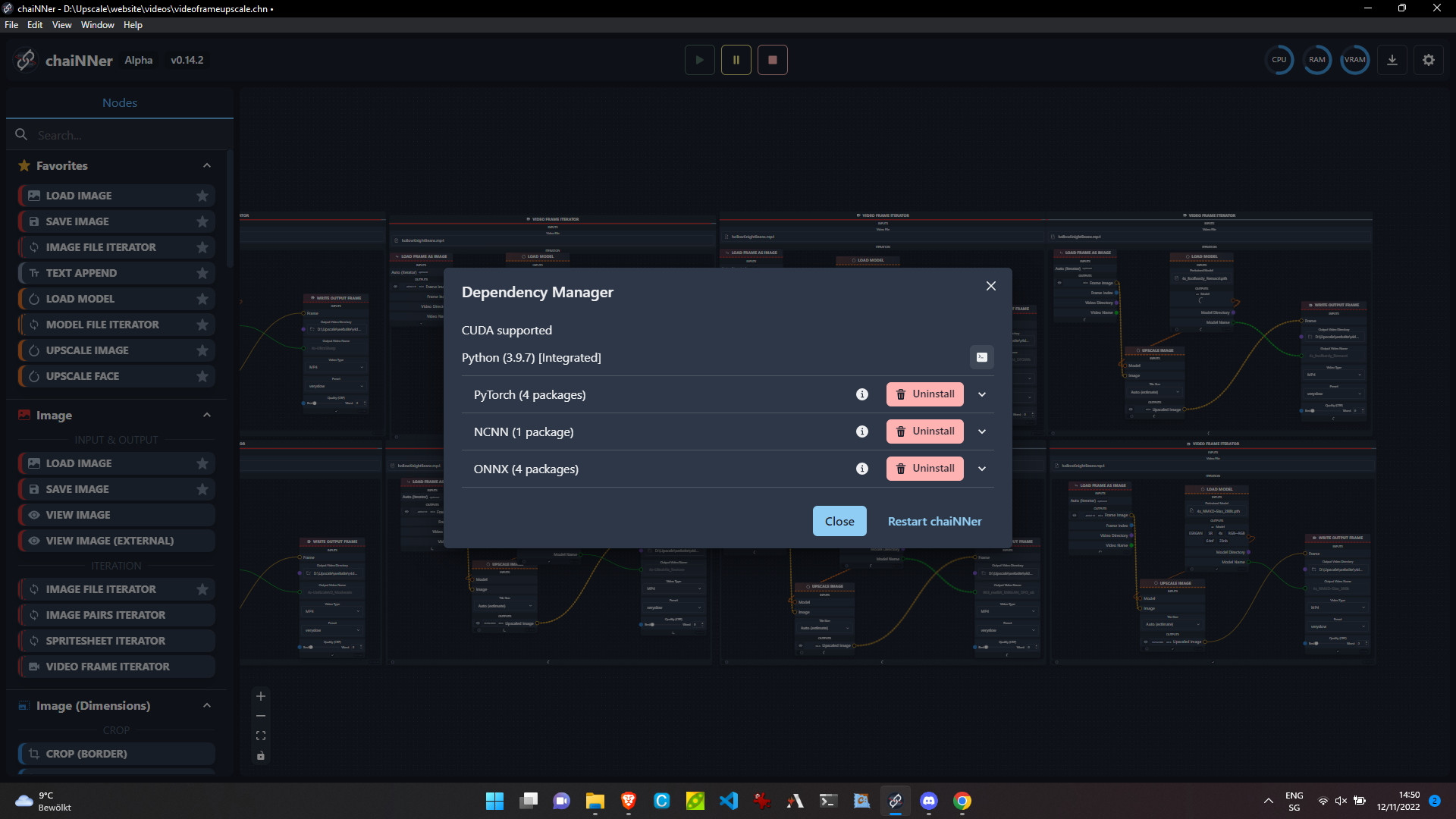Collapse the Favorites section
The image size is (1456, 819).
click(x=206, y=165)
